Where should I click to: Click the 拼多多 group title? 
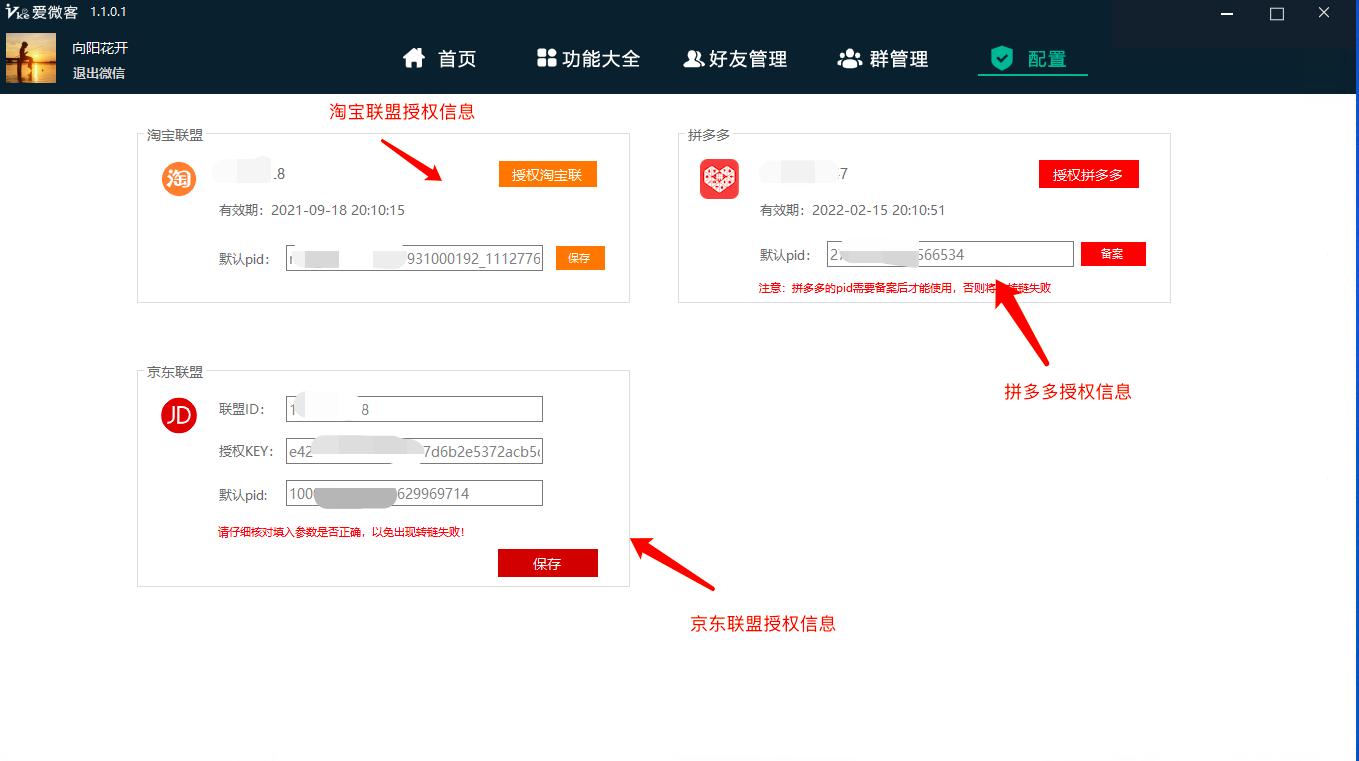point(709,135)
